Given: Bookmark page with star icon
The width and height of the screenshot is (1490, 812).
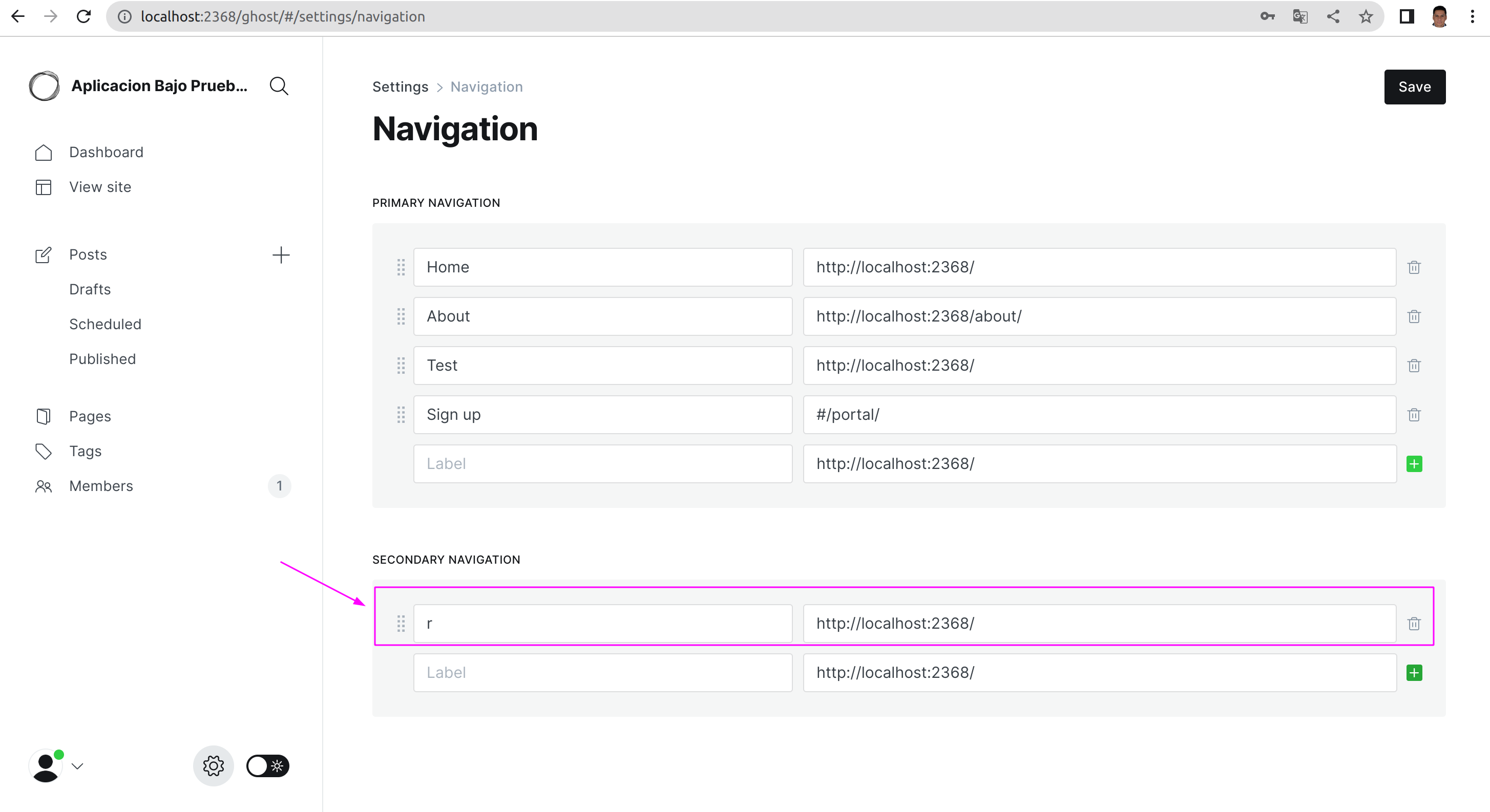Looking at the screenshot, I should (1366, 16).
